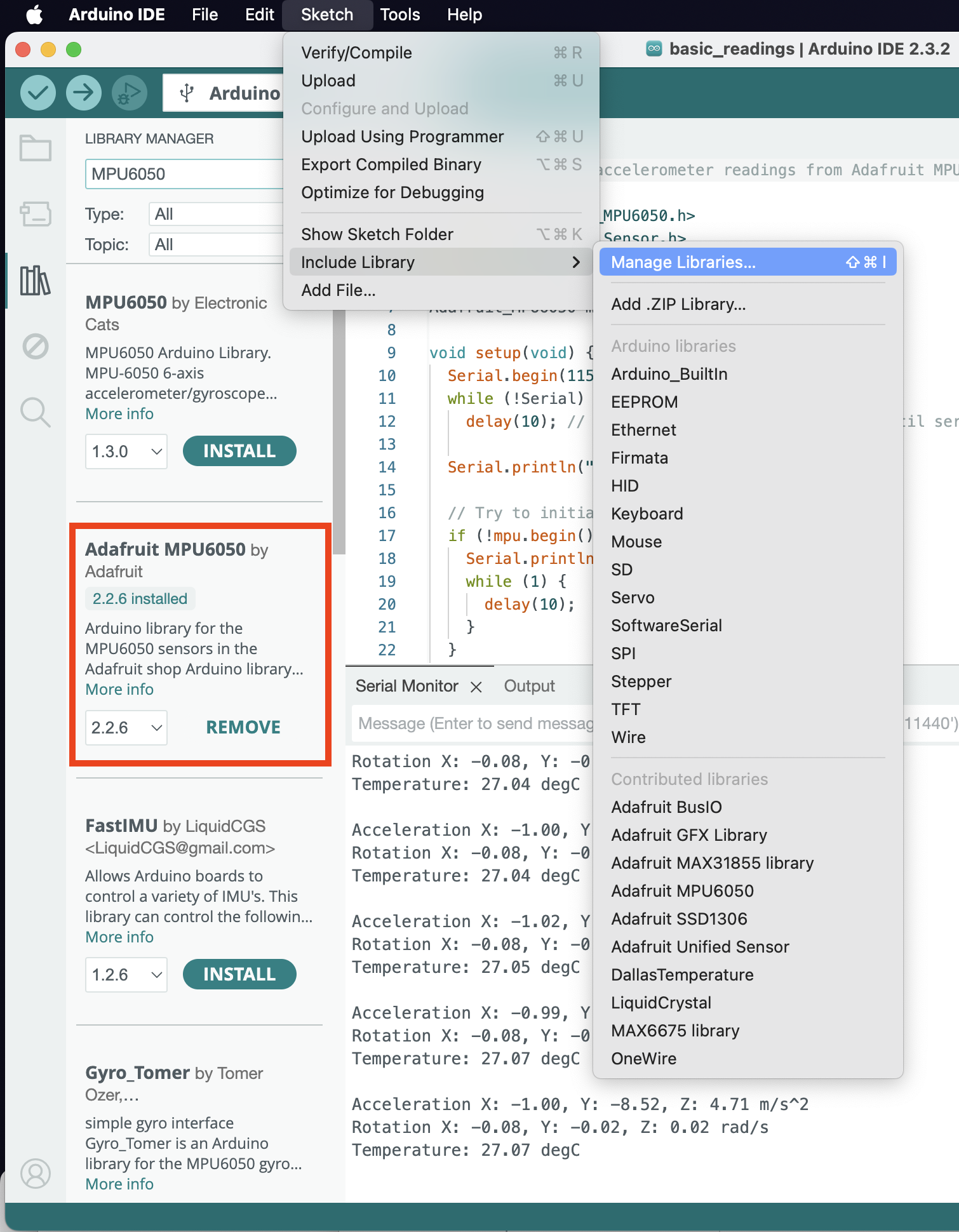Select Add .ZIP Library…

click(748, 304)
